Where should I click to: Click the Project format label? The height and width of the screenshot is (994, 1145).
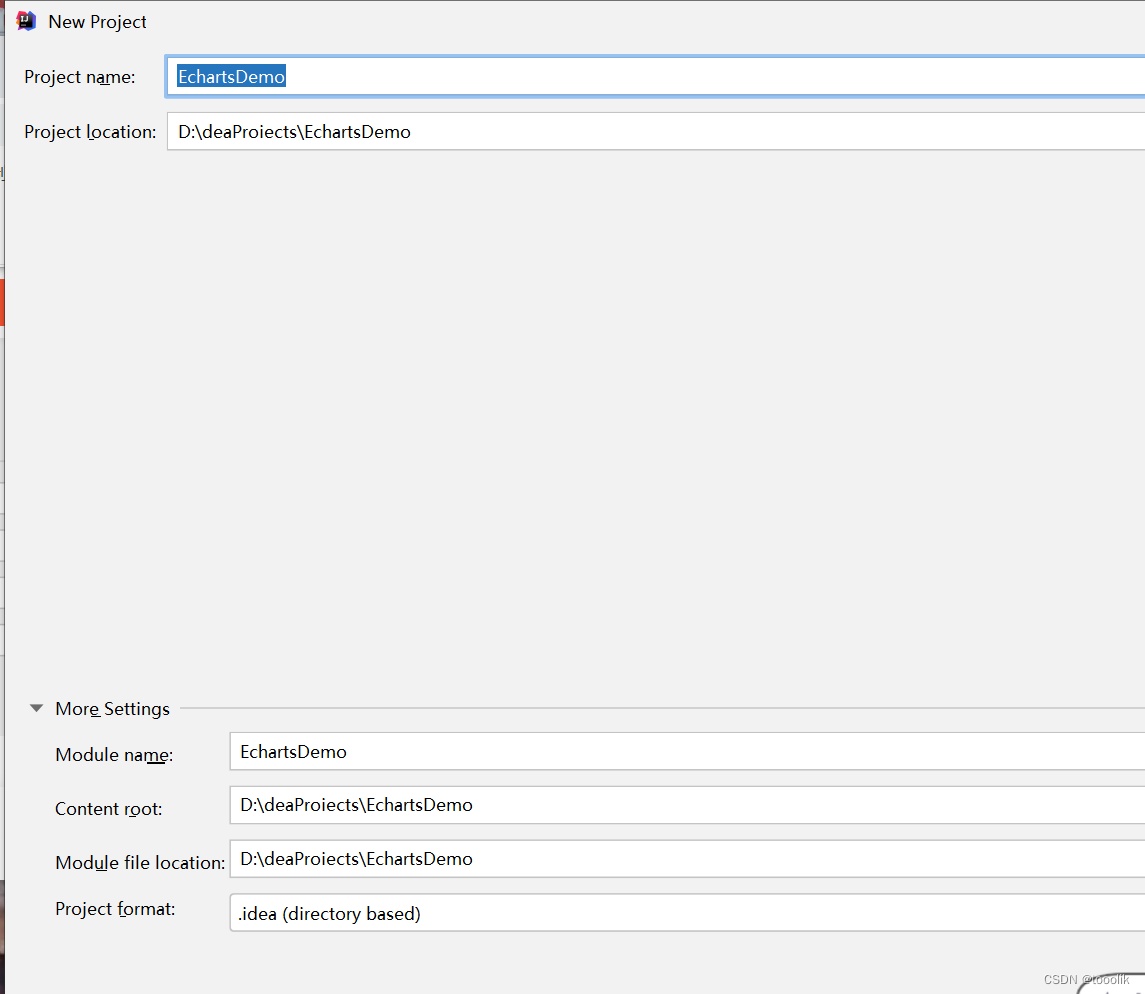[115, 909]
